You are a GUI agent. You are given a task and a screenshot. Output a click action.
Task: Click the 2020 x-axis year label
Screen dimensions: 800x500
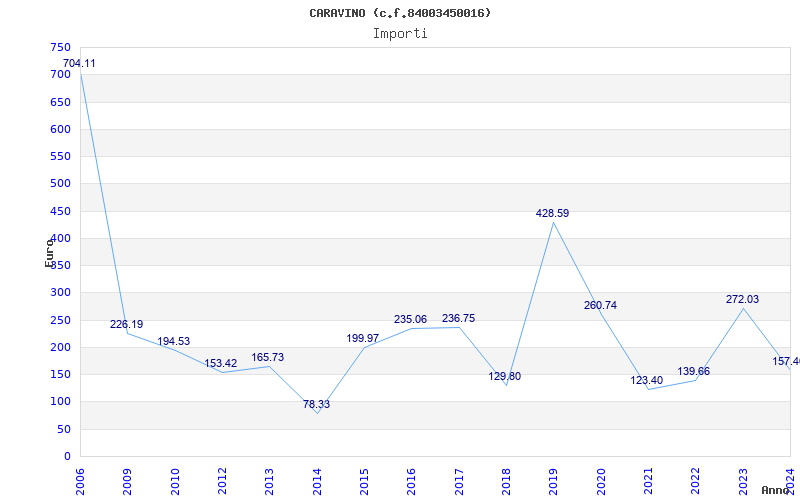[x=601, y=482]
